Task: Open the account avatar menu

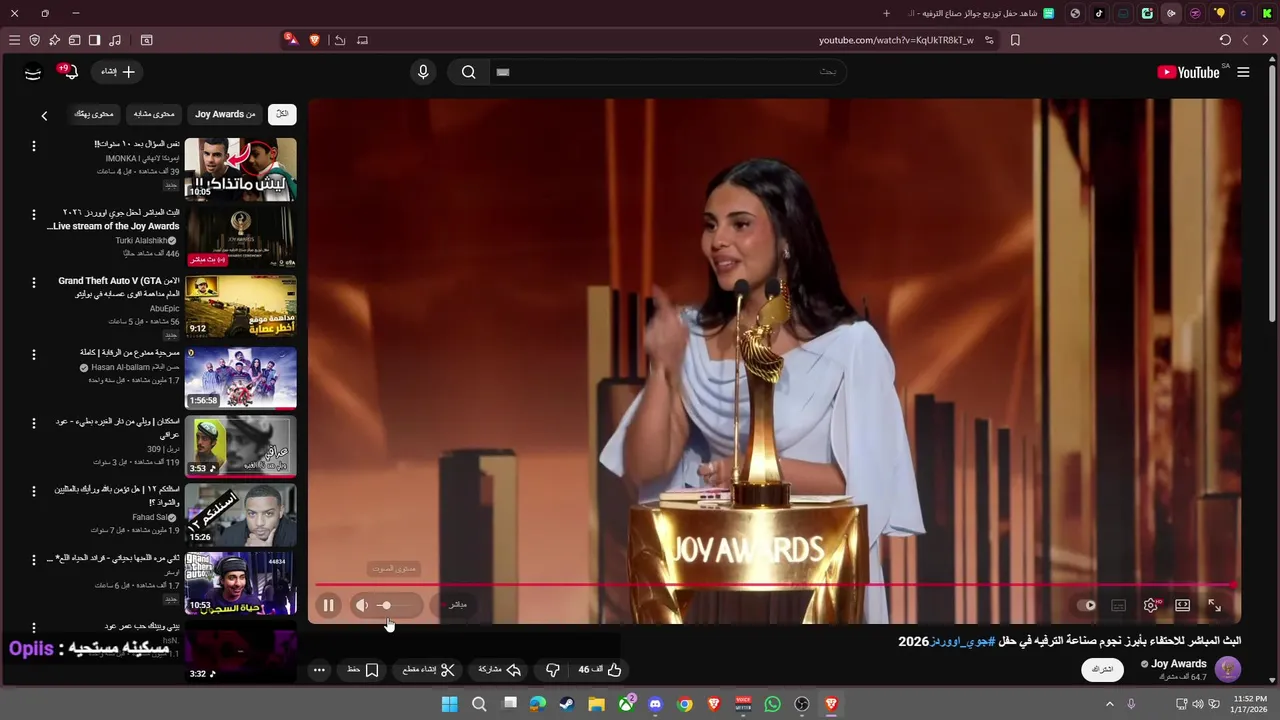Action: click(33, 72)
